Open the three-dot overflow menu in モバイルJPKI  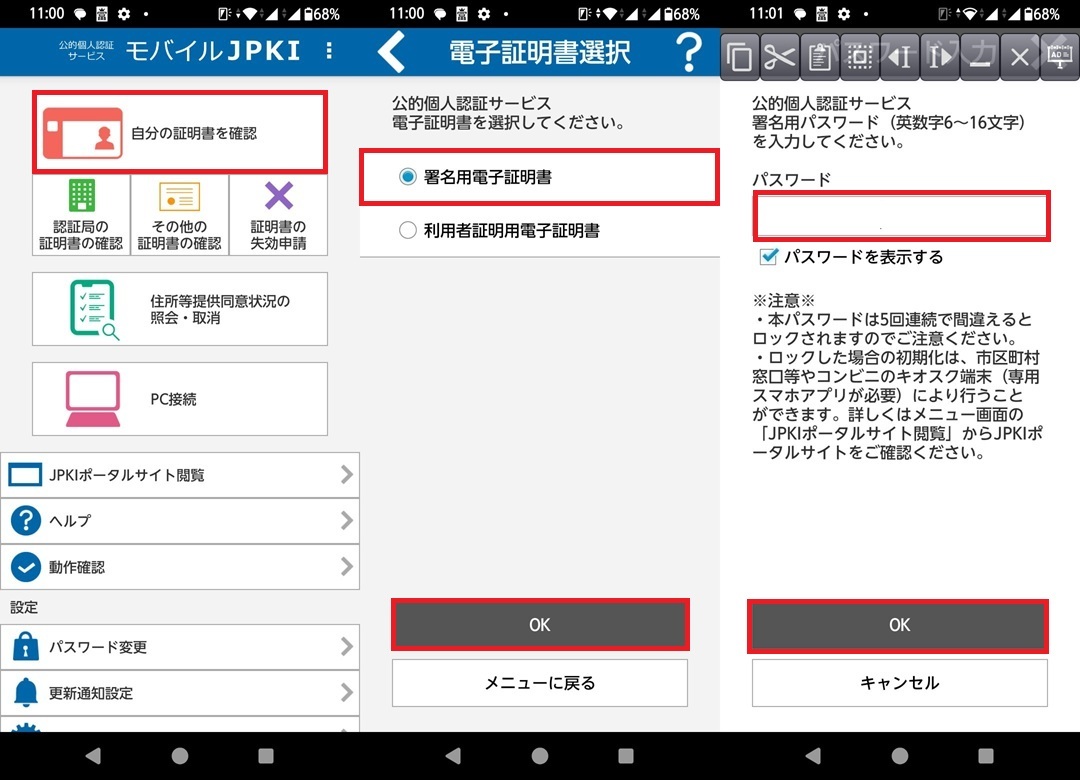click(330, 51)
